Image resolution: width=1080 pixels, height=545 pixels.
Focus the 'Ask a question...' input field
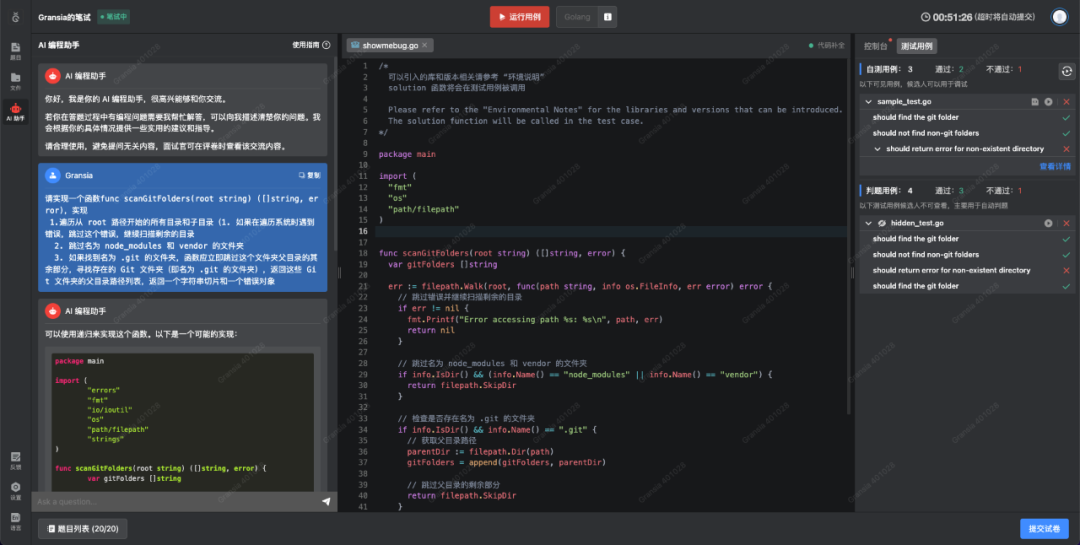pyautogui.click(x=176, y=502)
